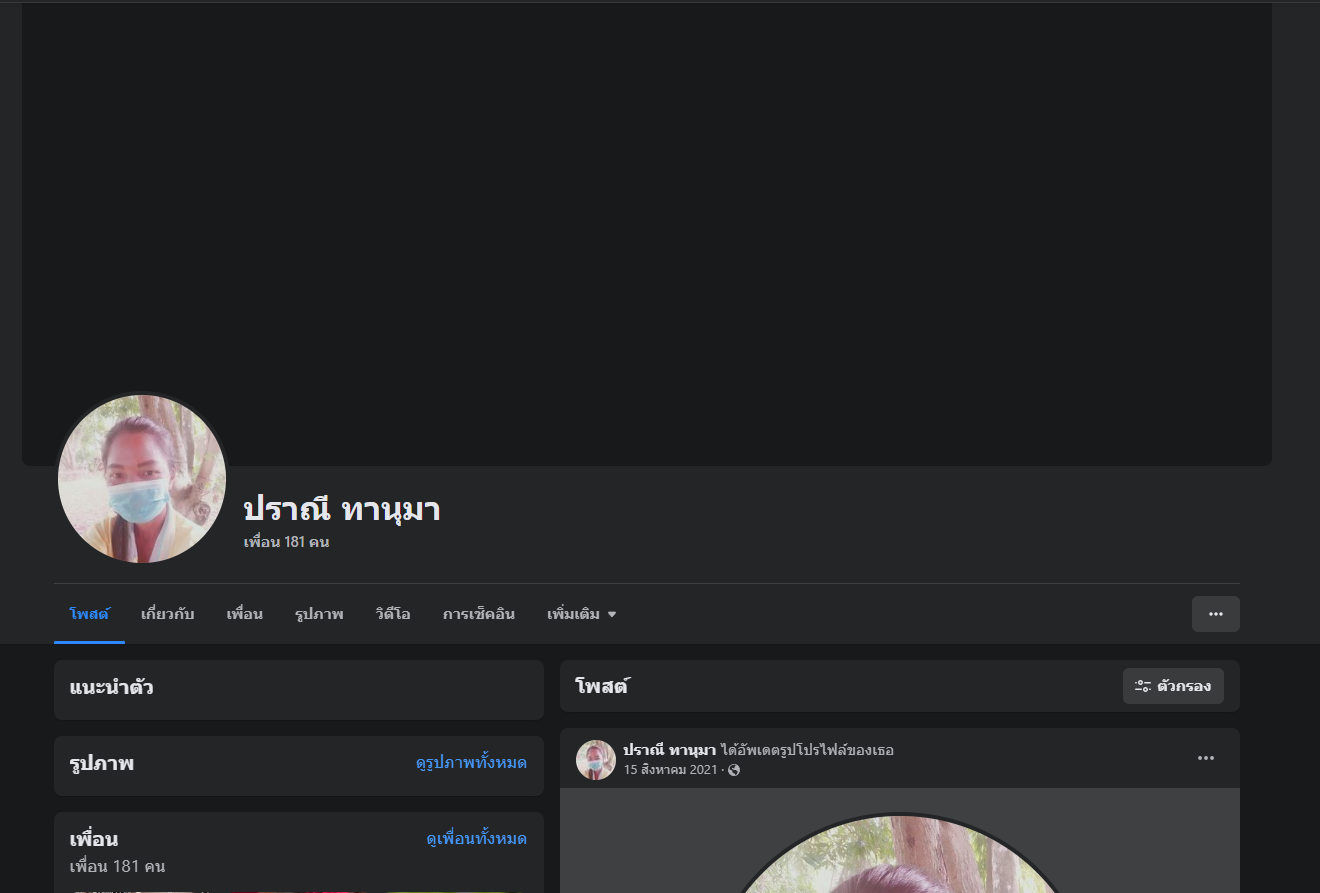Click the profile name heading ปราณี ทานุมา
Viewport: 1320px width, 893px height.
tap(342, 510)
